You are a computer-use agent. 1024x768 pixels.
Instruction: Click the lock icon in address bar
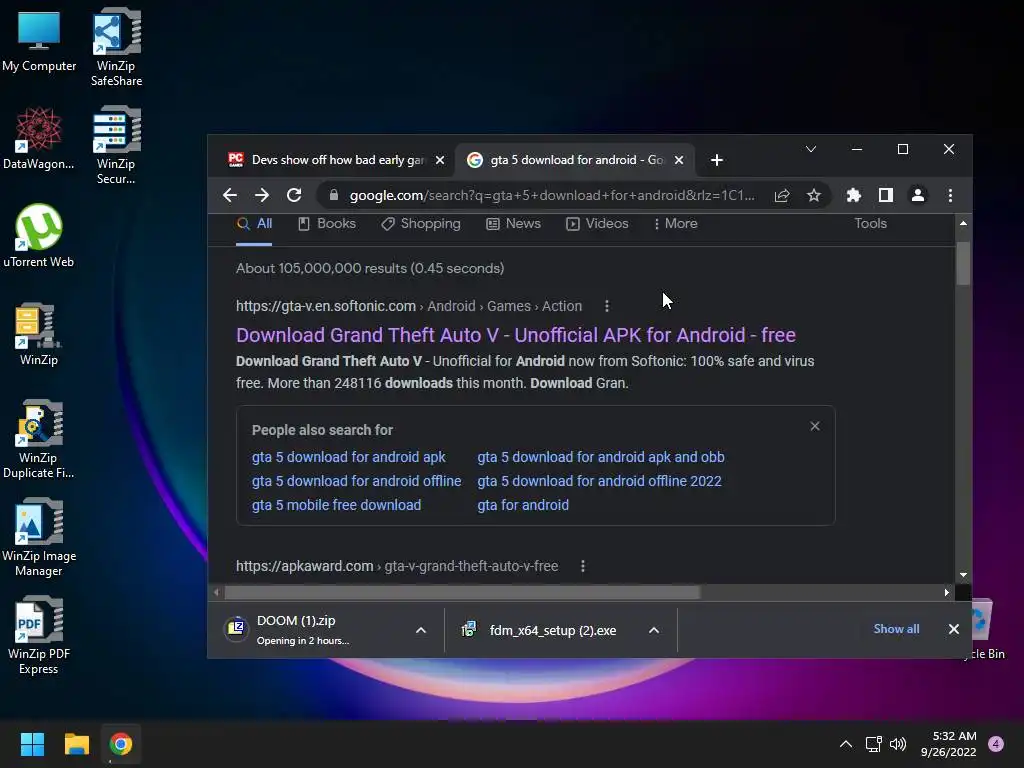334,195
